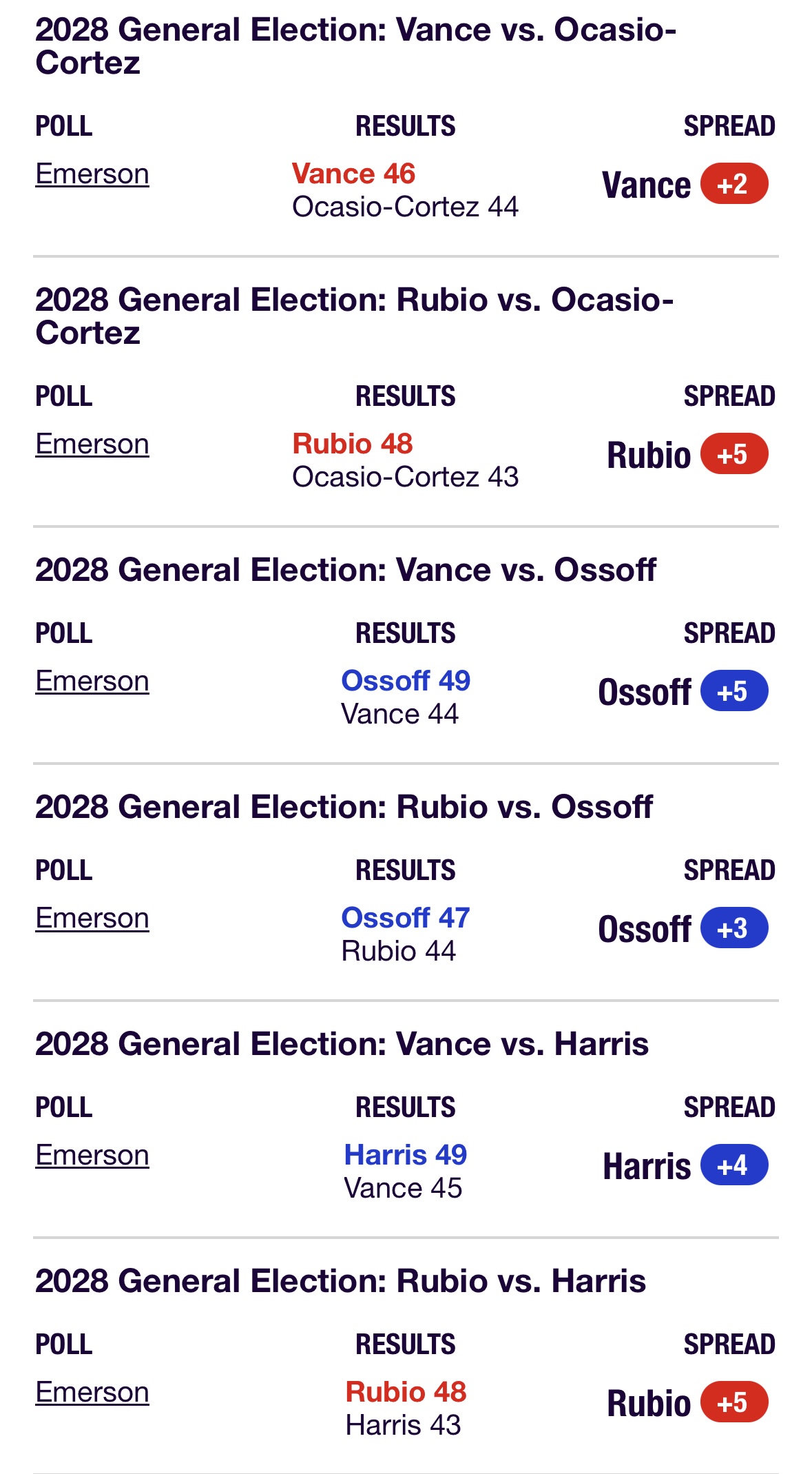Click the +5 badge in Rubio vs. Ocasio-Cortez
The width and height of the screenshot is (812, 1474).
(x=734, y=454)
